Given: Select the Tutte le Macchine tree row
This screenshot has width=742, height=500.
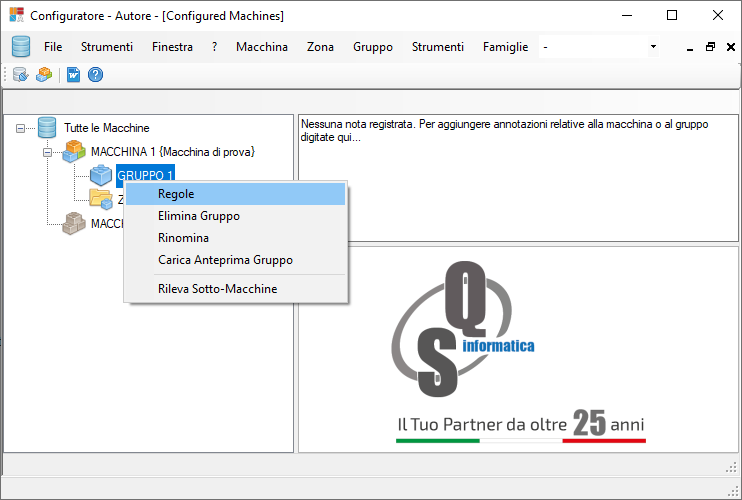Looking at the screenshot, I should pos(107,128).
